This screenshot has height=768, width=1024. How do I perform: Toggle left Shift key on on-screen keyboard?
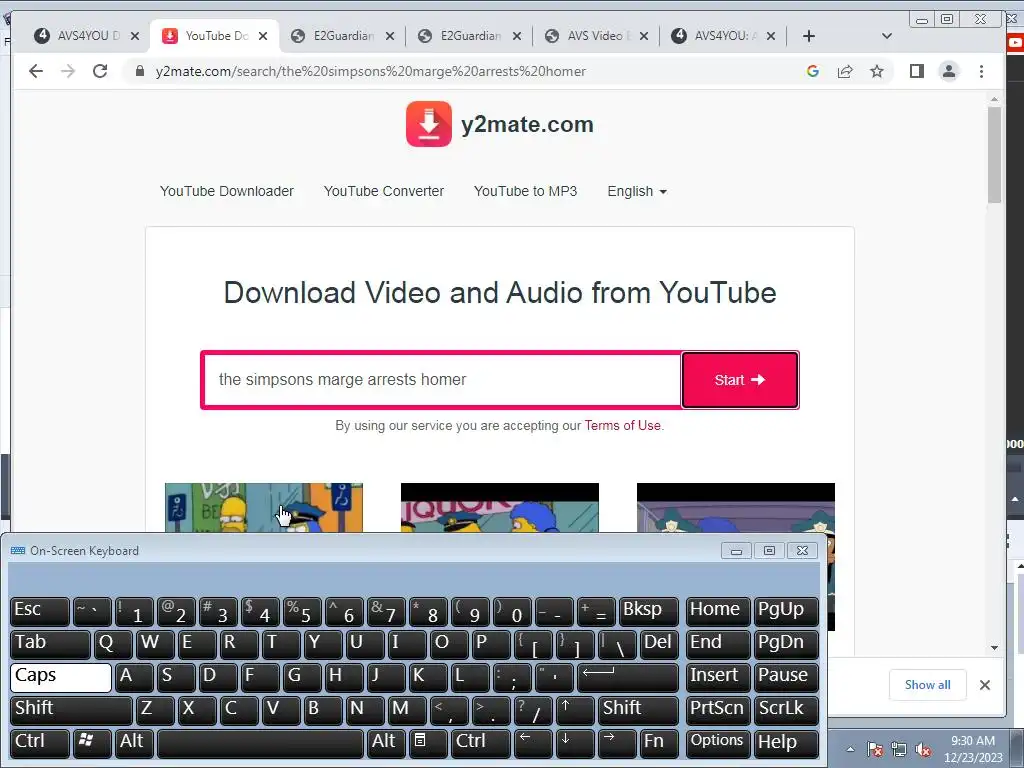[72, 710]
